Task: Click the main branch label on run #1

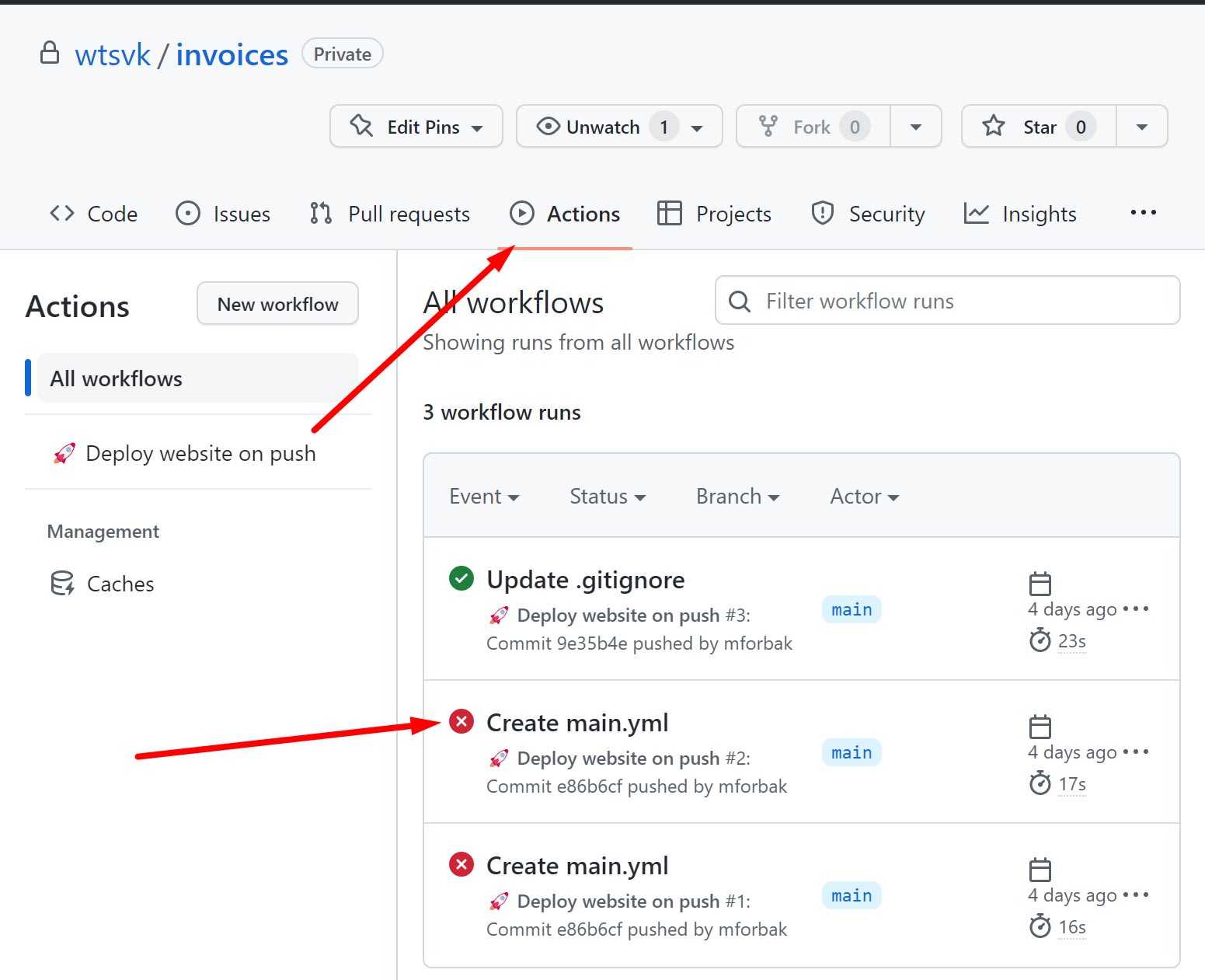Action: point(852,895)
